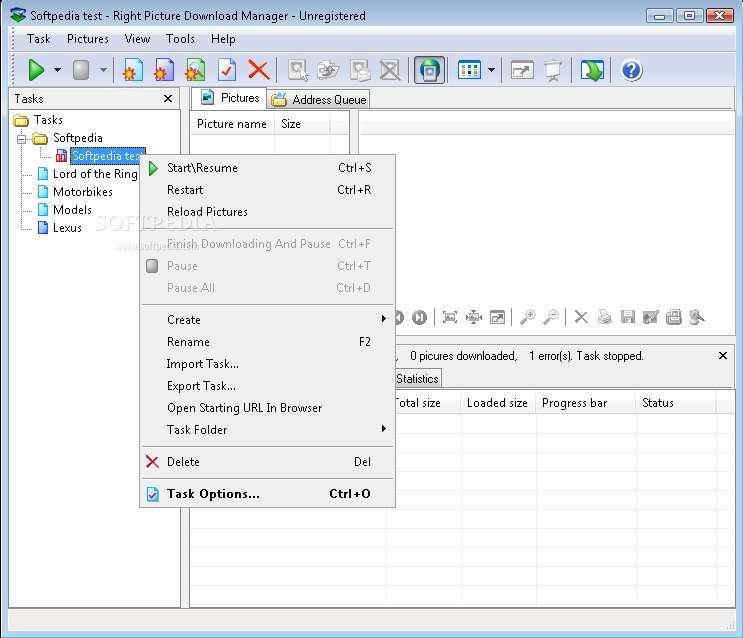Click the grayed picture with cursor toolbar icon
Image resolution: width=743 pixels, height=638 pixels.
coord(298,70)
